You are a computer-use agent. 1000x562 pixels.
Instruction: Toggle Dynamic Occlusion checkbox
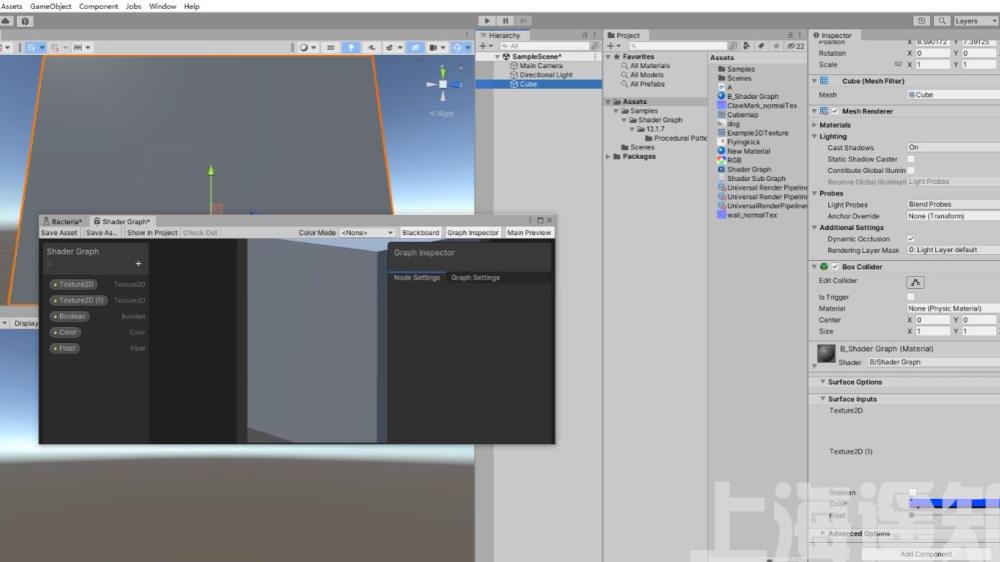pyautogui.click(x=911, y=239)
